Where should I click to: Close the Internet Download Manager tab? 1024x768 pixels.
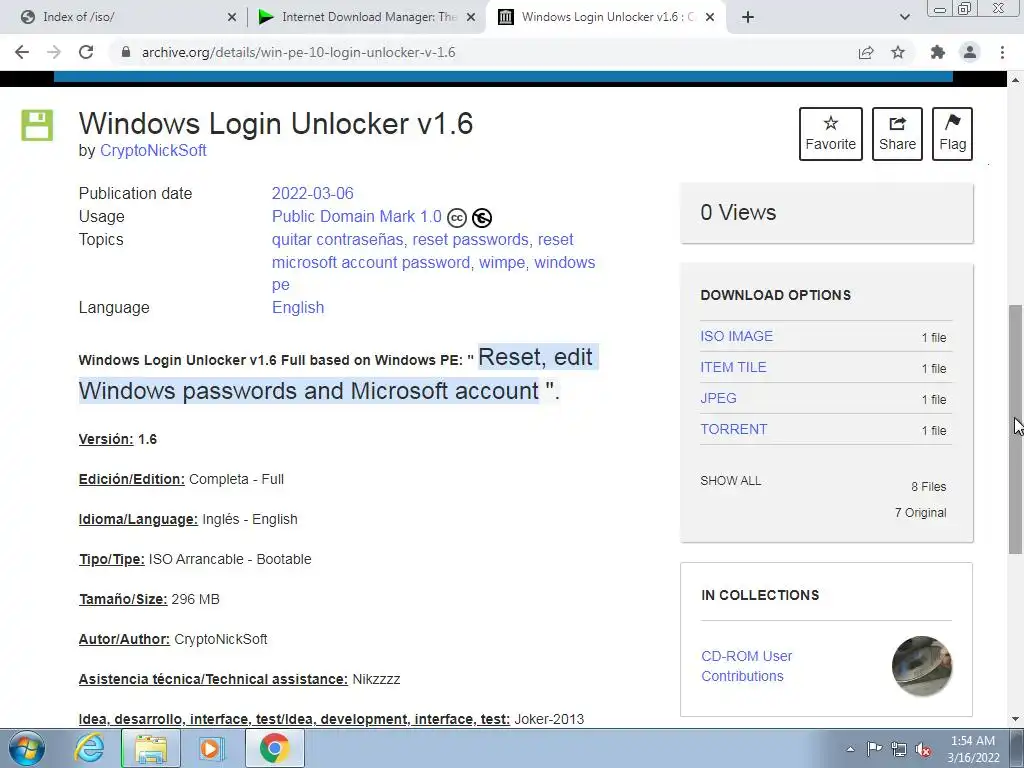(x=470, y=17)
